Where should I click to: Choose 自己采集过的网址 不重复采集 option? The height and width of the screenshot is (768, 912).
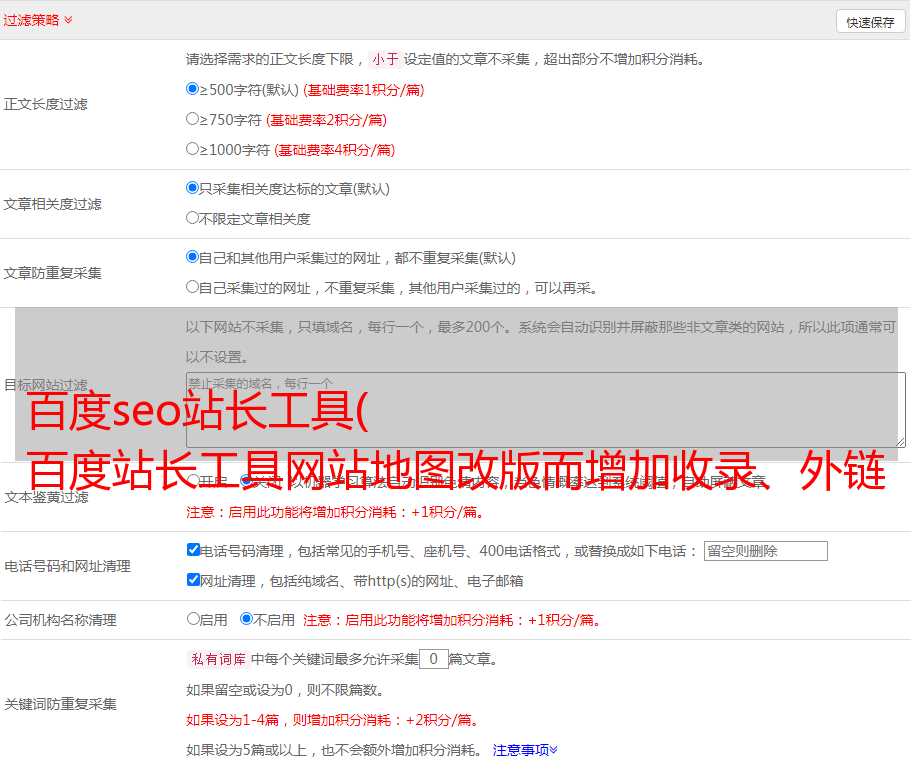point(193,287)
